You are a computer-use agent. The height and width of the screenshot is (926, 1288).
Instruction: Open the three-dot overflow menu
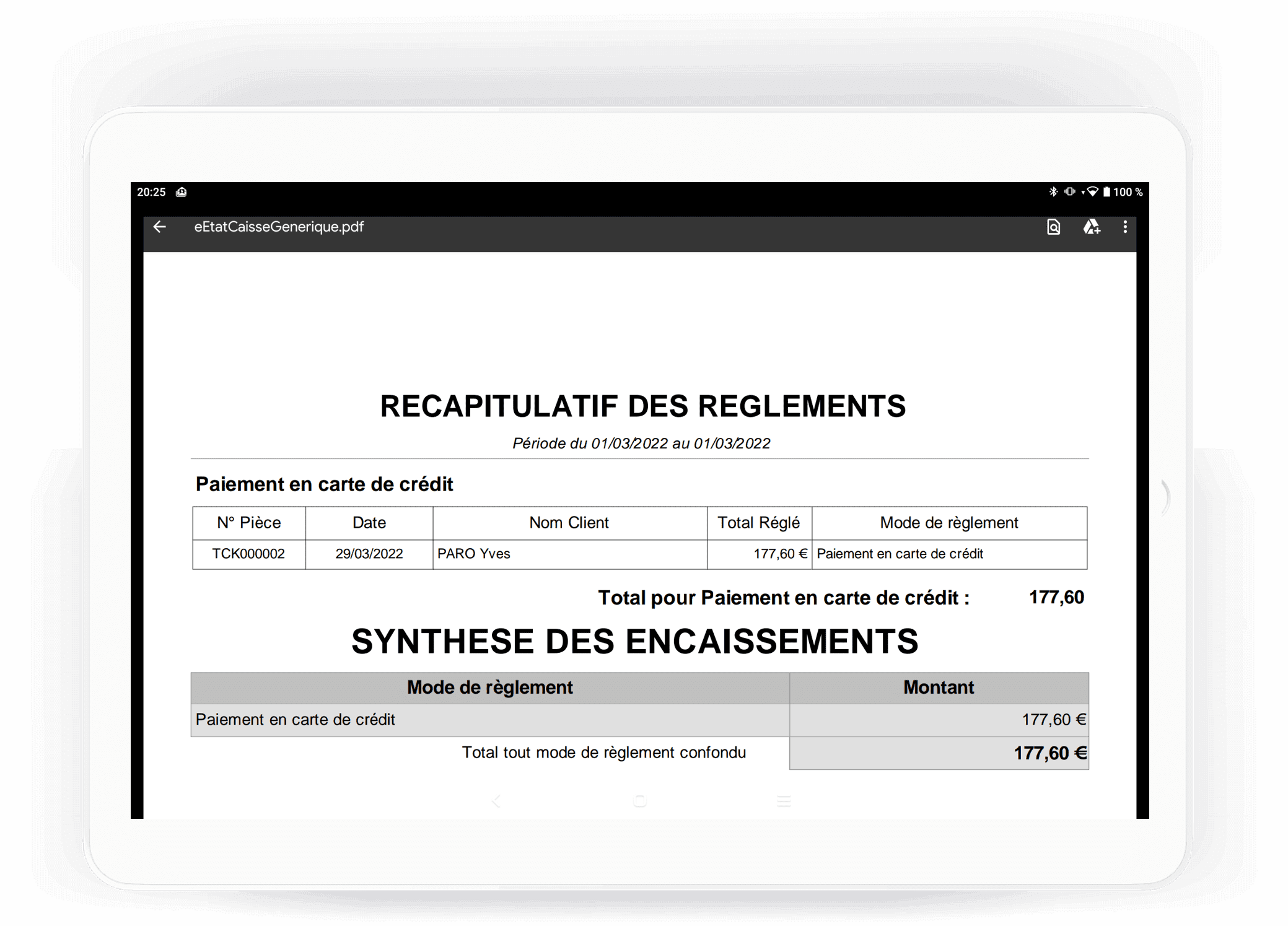point(1125,227)
